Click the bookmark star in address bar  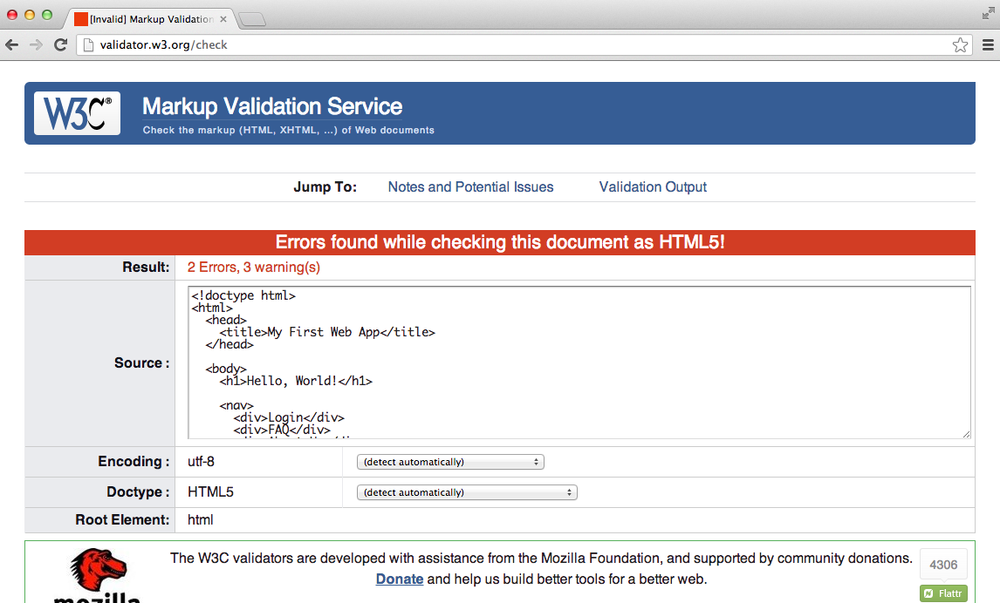pos(959,44)
